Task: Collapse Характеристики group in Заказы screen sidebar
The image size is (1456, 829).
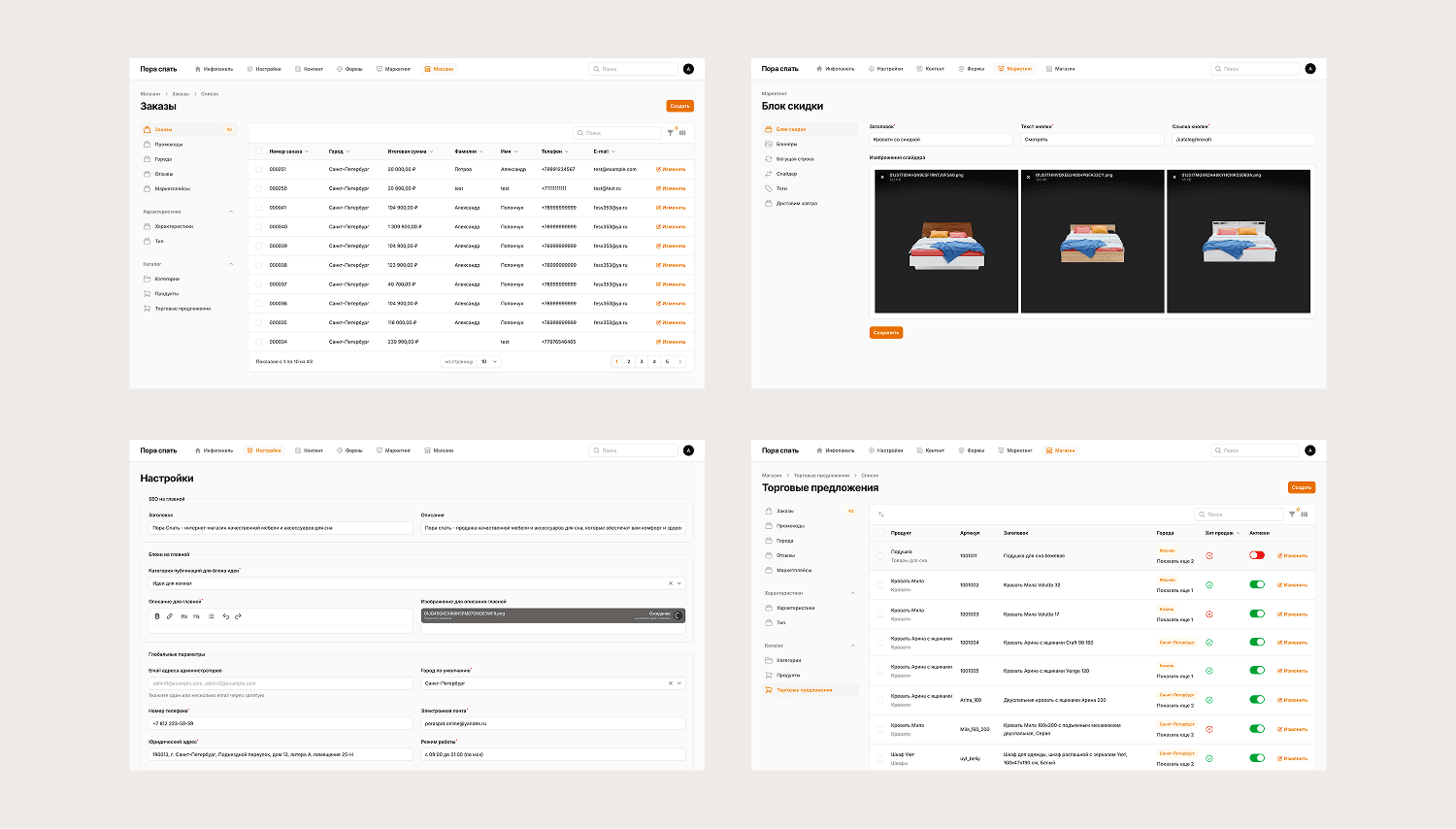Action: pos(231,212)
